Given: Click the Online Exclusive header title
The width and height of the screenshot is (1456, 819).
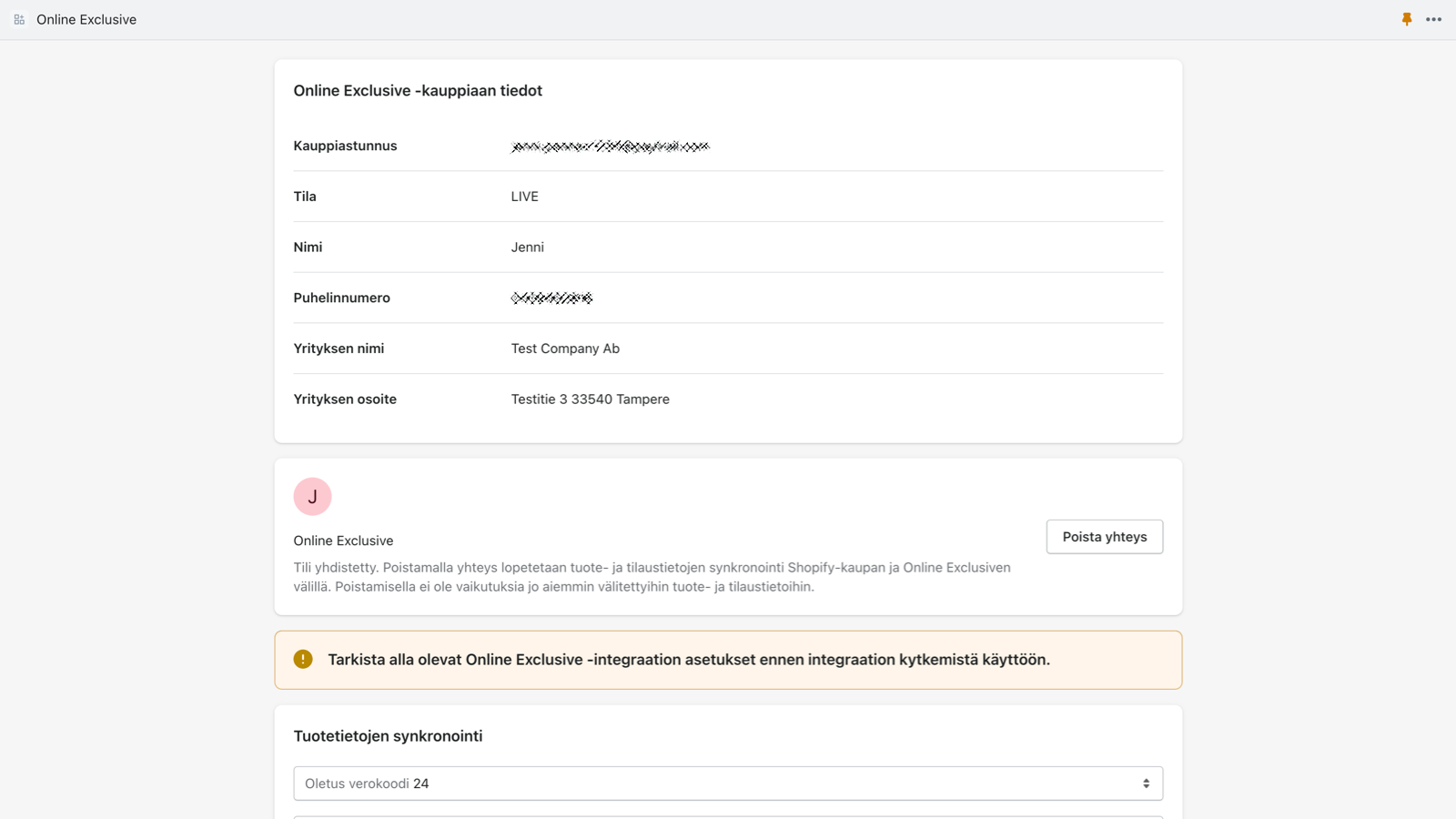Looking at the screenshot, I should click(86, 19).
